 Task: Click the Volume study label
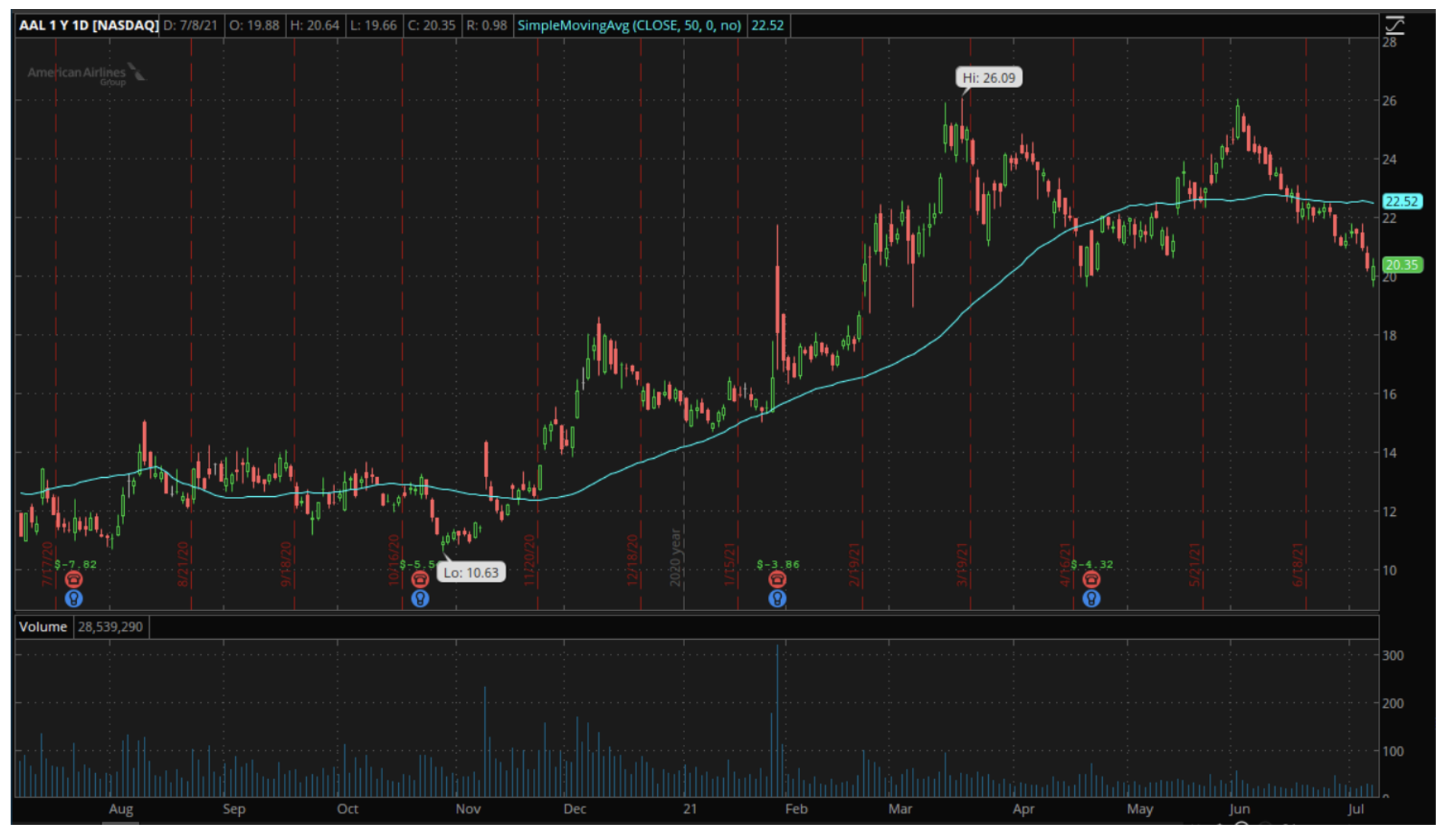click(x=43, y=627)
